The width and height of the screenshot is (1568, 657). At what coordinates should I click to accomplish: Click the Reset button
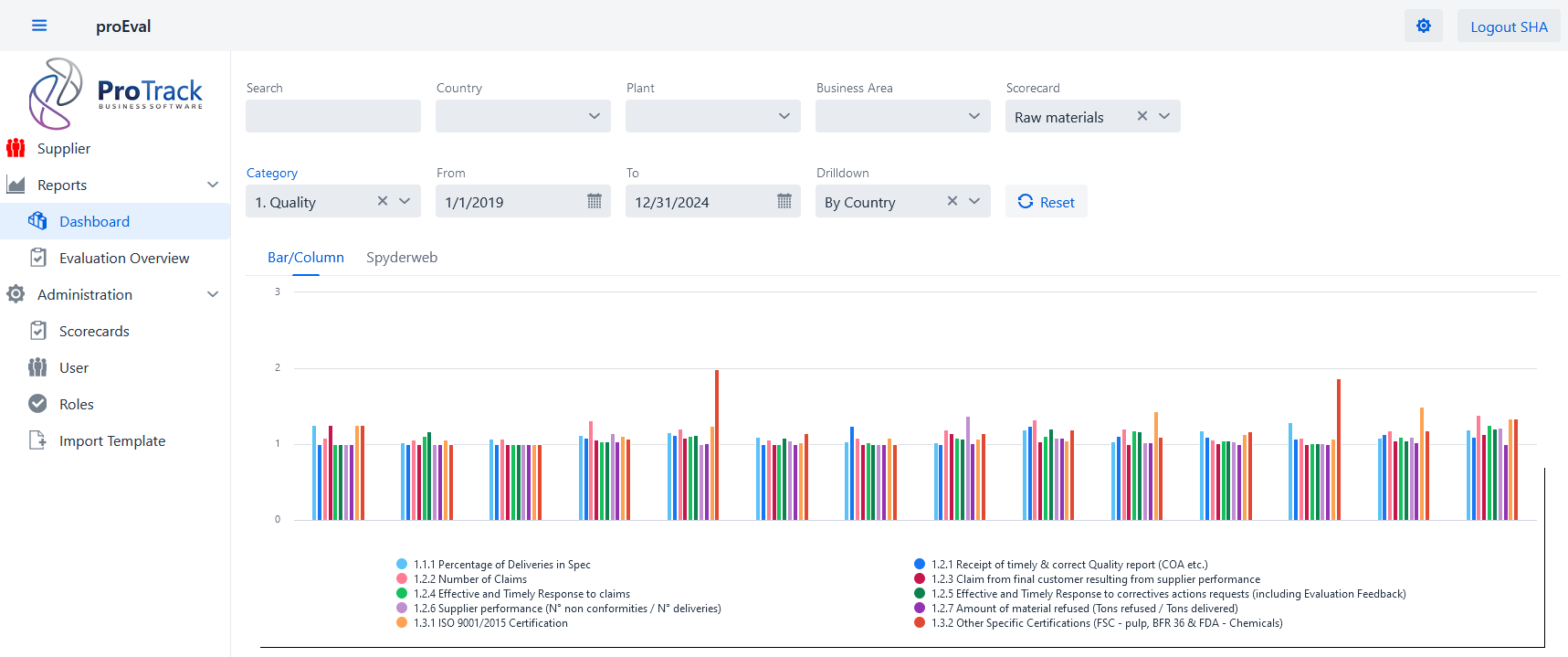(x=1046, y=202)
